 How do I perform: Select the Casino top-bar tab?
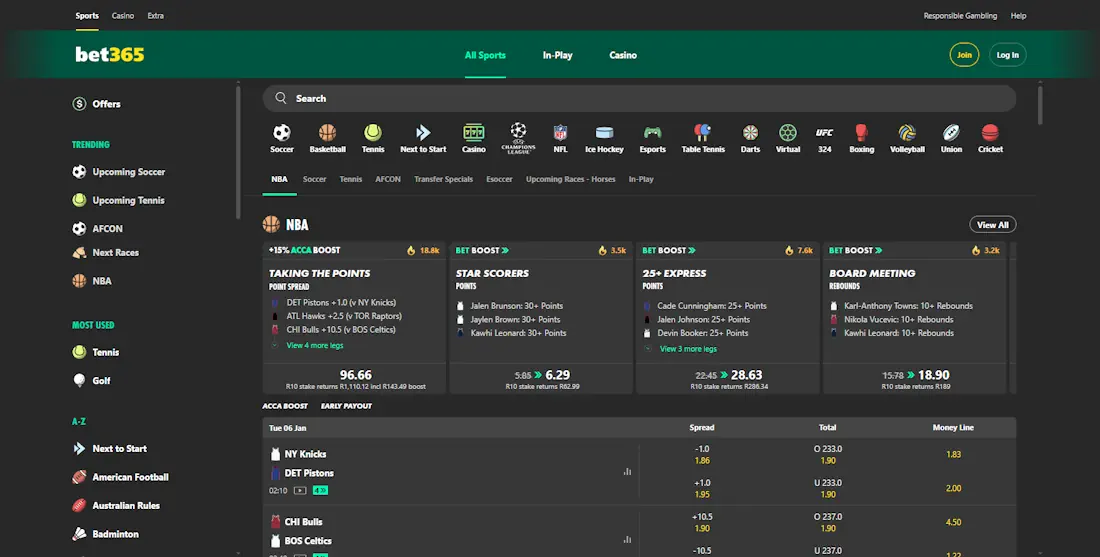click(123, 15)
